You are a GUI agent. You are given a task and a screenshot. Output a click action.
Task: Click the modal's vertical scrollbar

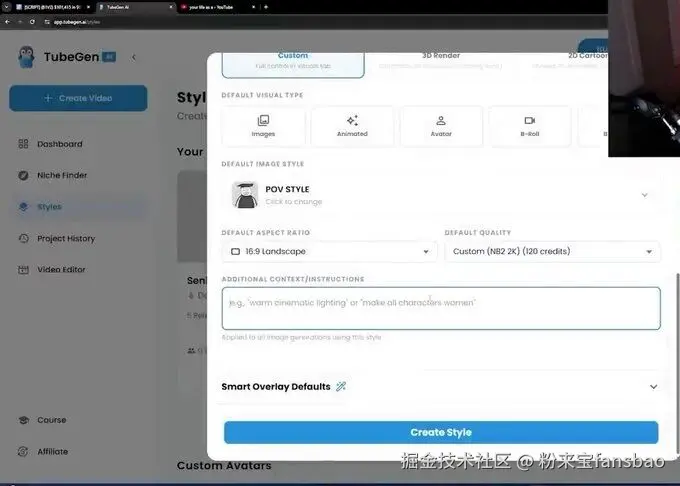677,364
